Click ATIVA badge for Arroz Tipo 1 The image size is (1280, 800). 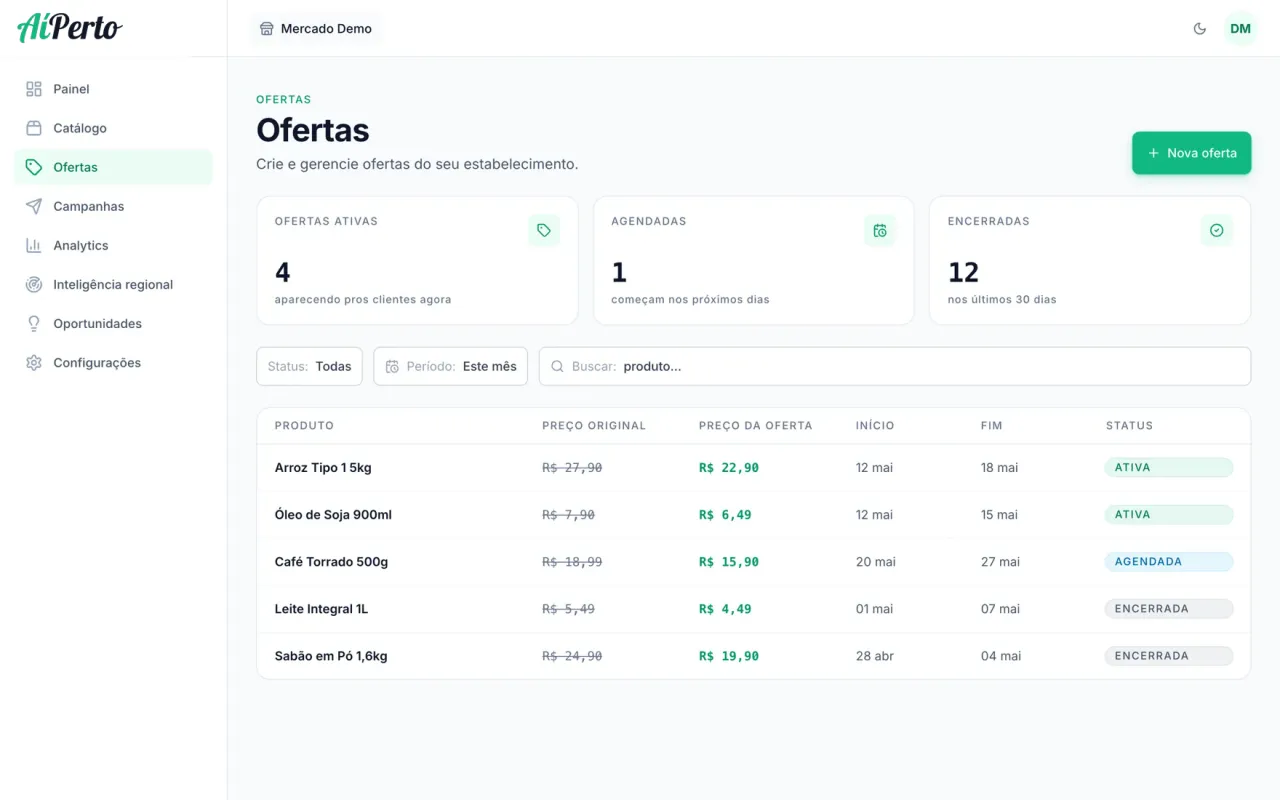[1168, 468]
